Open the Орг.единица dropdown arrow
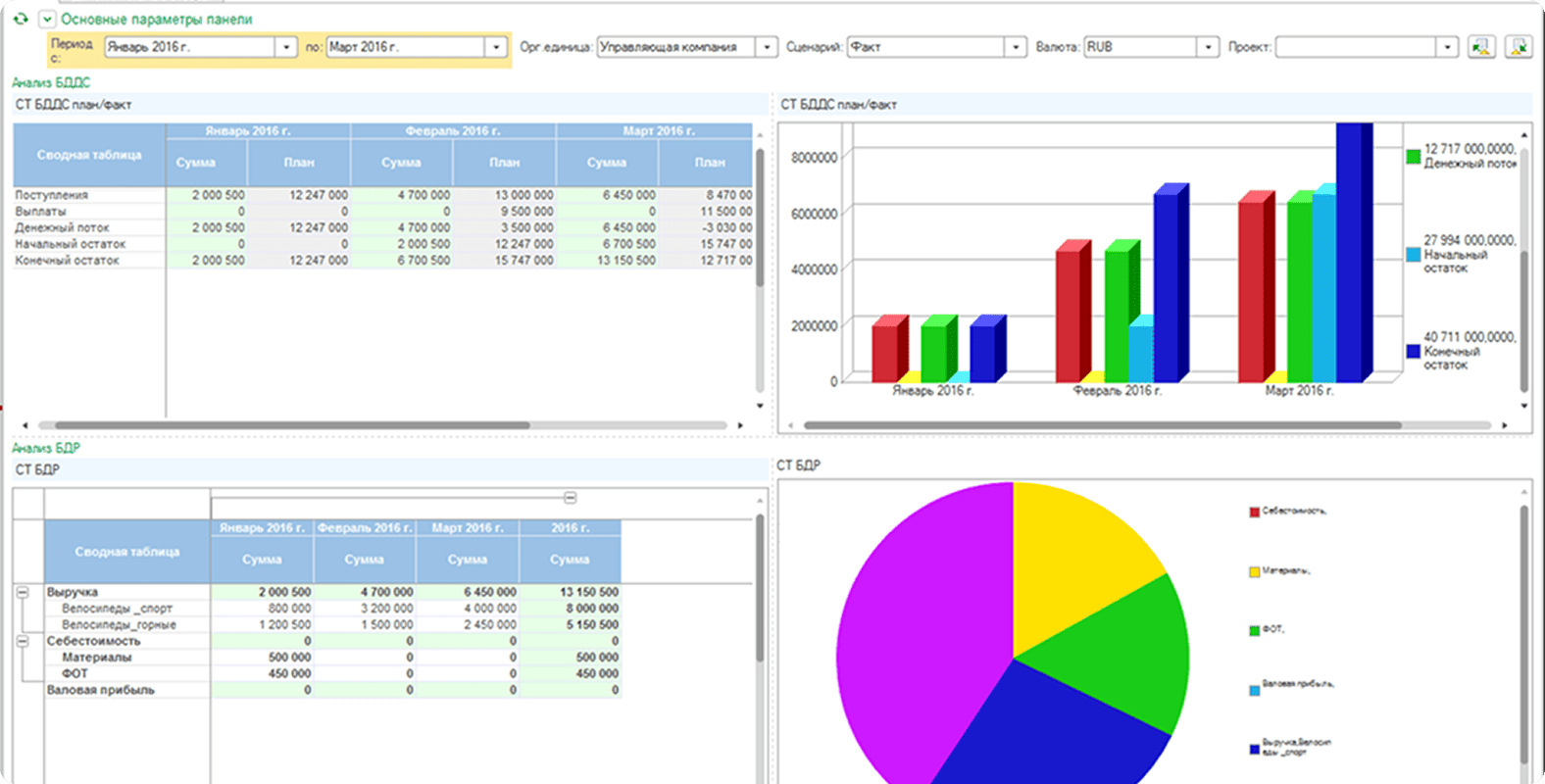The width and height of the screenshot is (1545, 784). point(767,47)
